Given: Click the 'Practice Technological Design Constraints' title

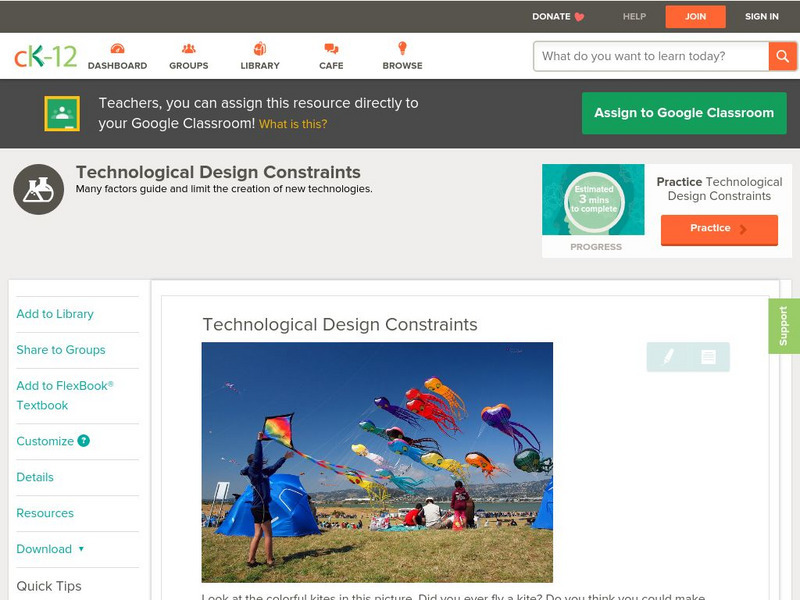Looking at the screenshot, I should pos(719,189).
